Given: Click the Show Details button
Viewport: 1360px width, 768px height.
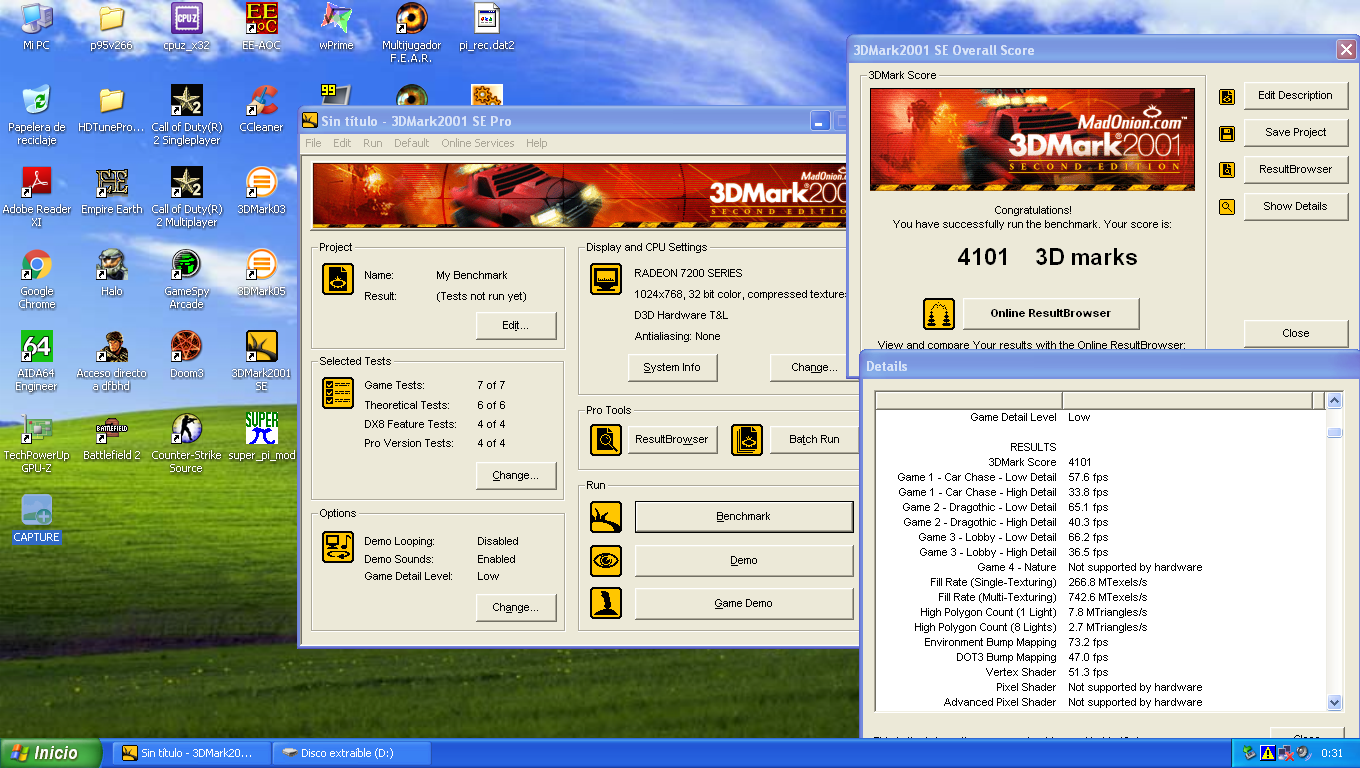Looking at the screenshot, I should (1296, 206).
